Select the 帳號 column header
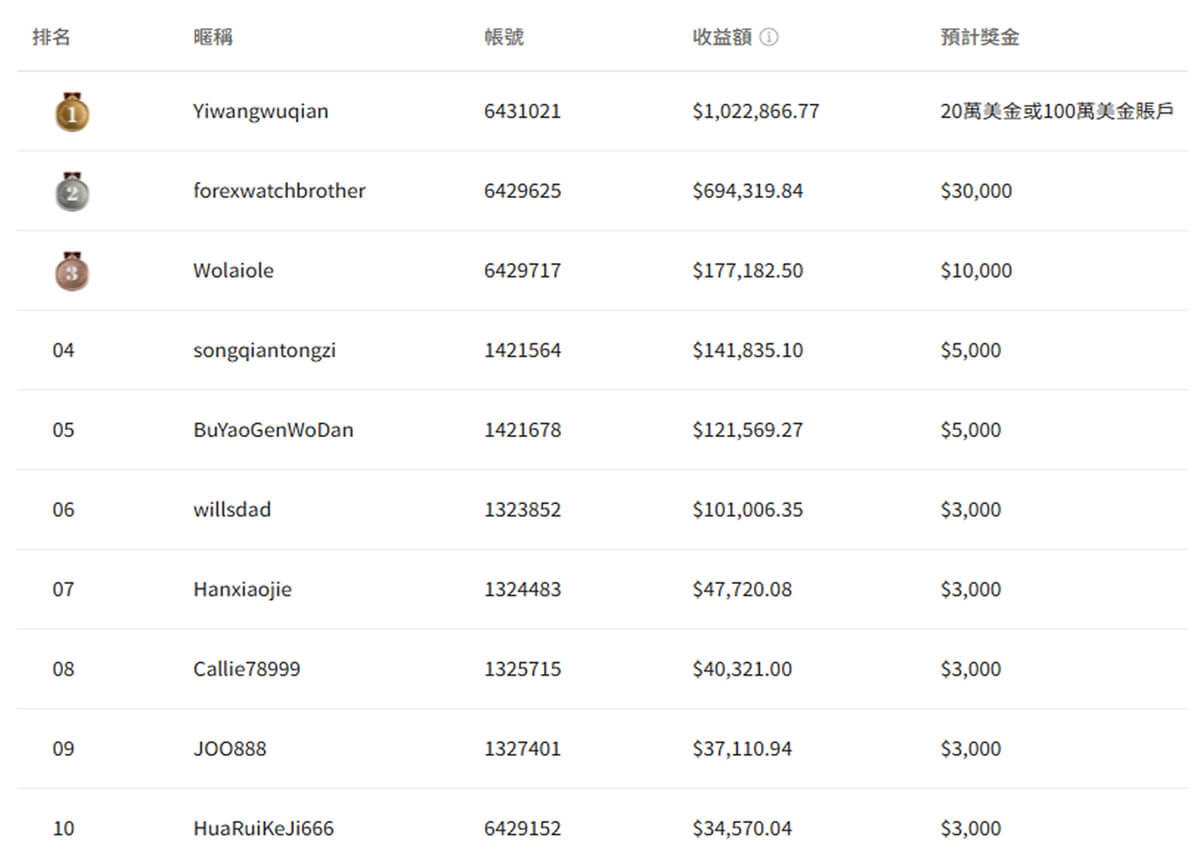The image size is (1200, 863). click(504, 38)
